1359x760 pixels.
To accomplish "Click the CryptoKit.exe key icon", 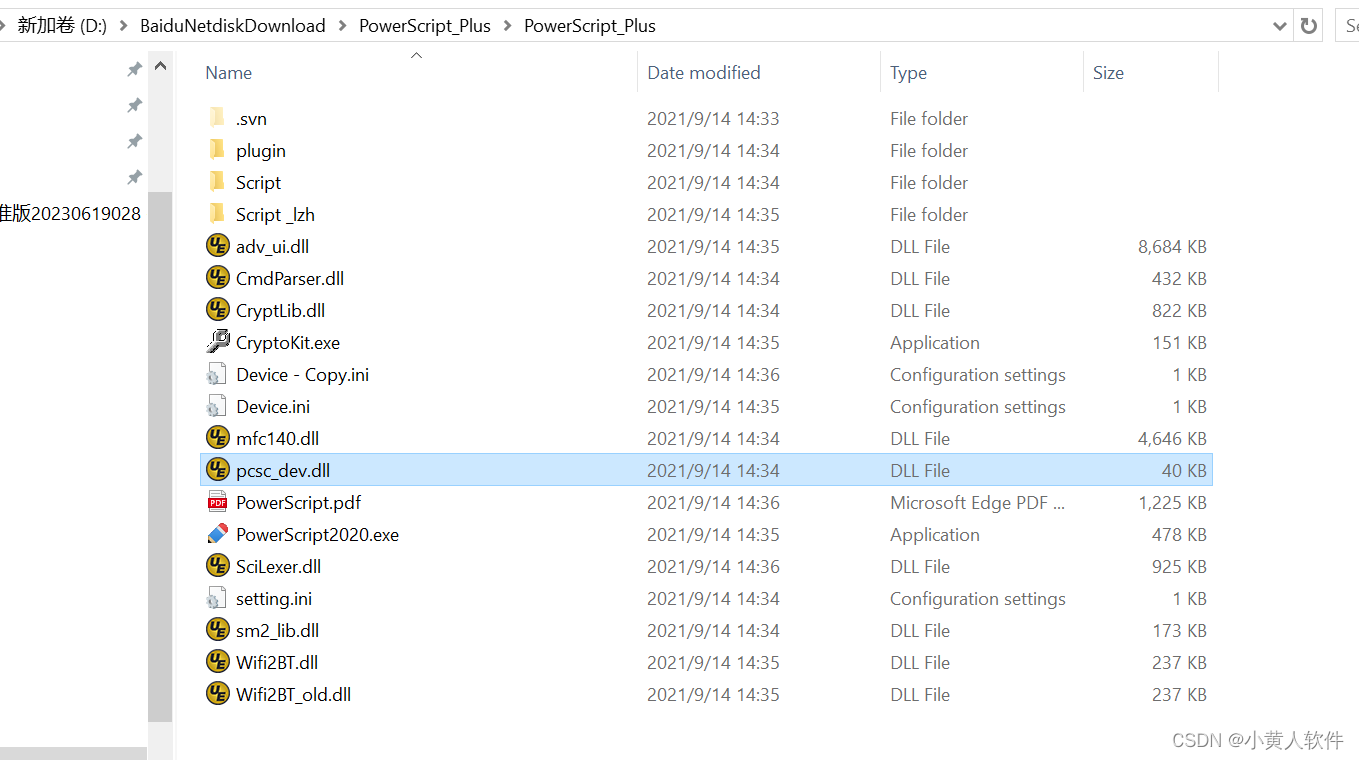I will click(x=217, y=342).
